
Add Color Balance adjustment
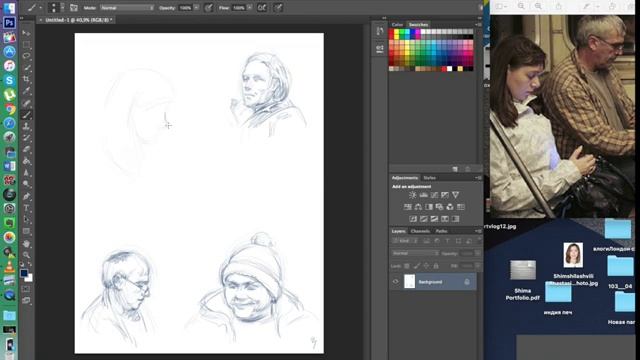click(x=418, y=207)
